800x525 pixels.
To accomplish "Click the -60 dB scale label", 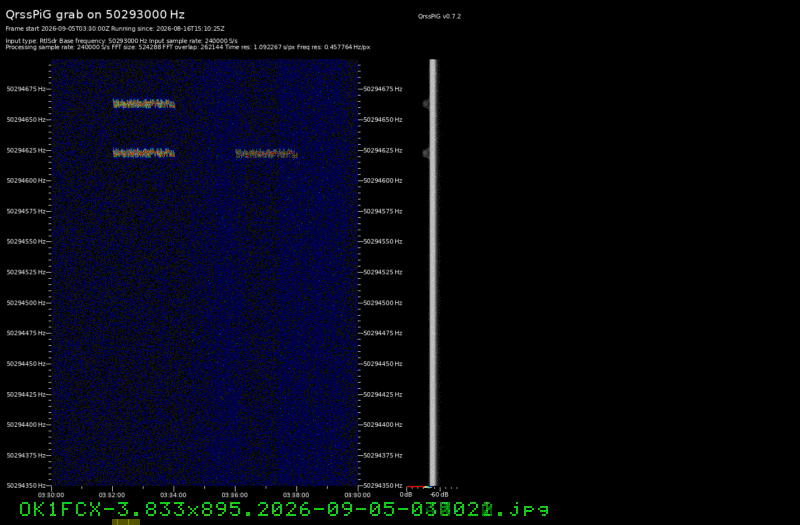I will (439, 494).
